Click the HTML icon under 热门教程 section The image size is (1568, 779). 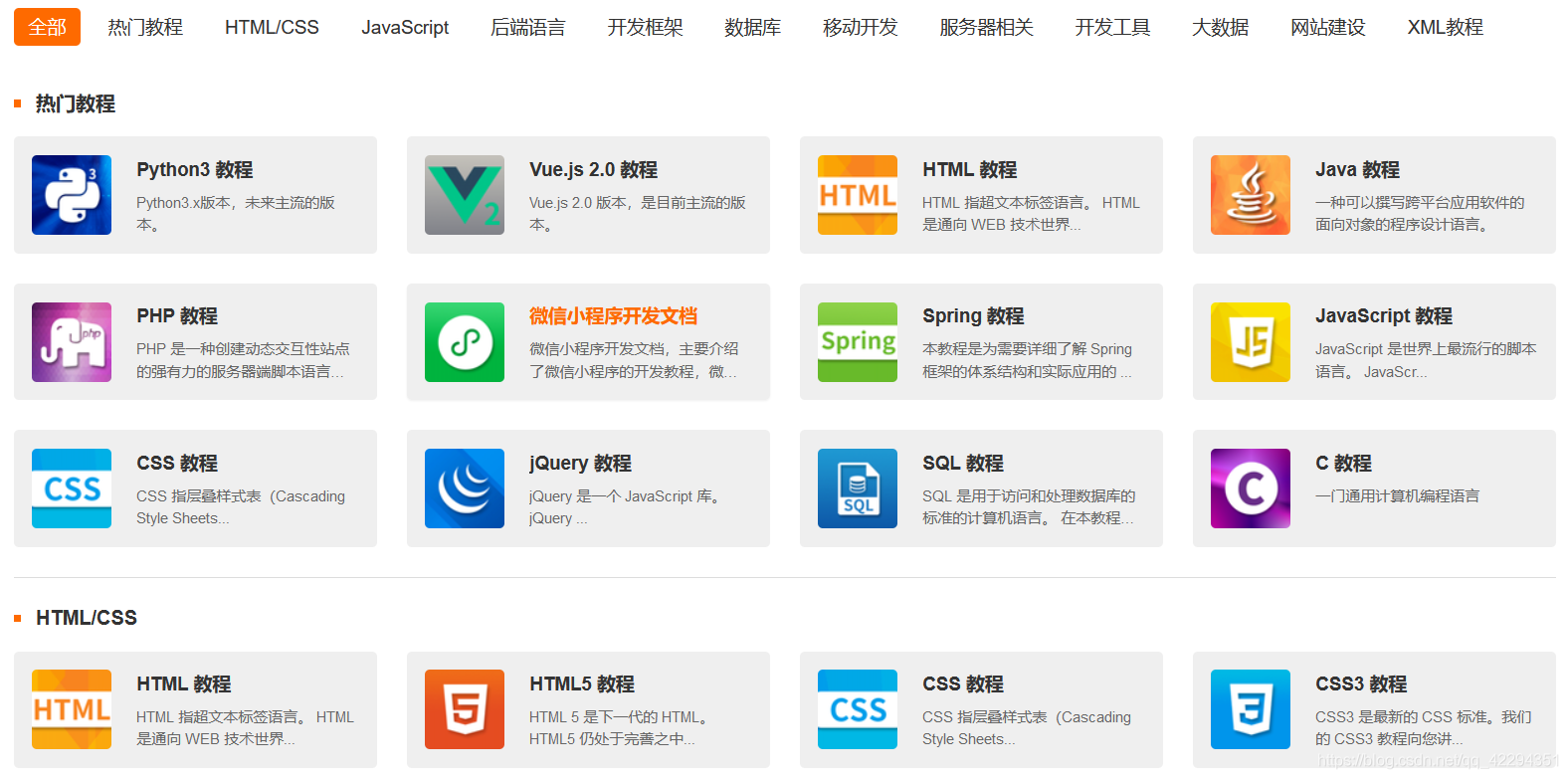click(858, 195)
